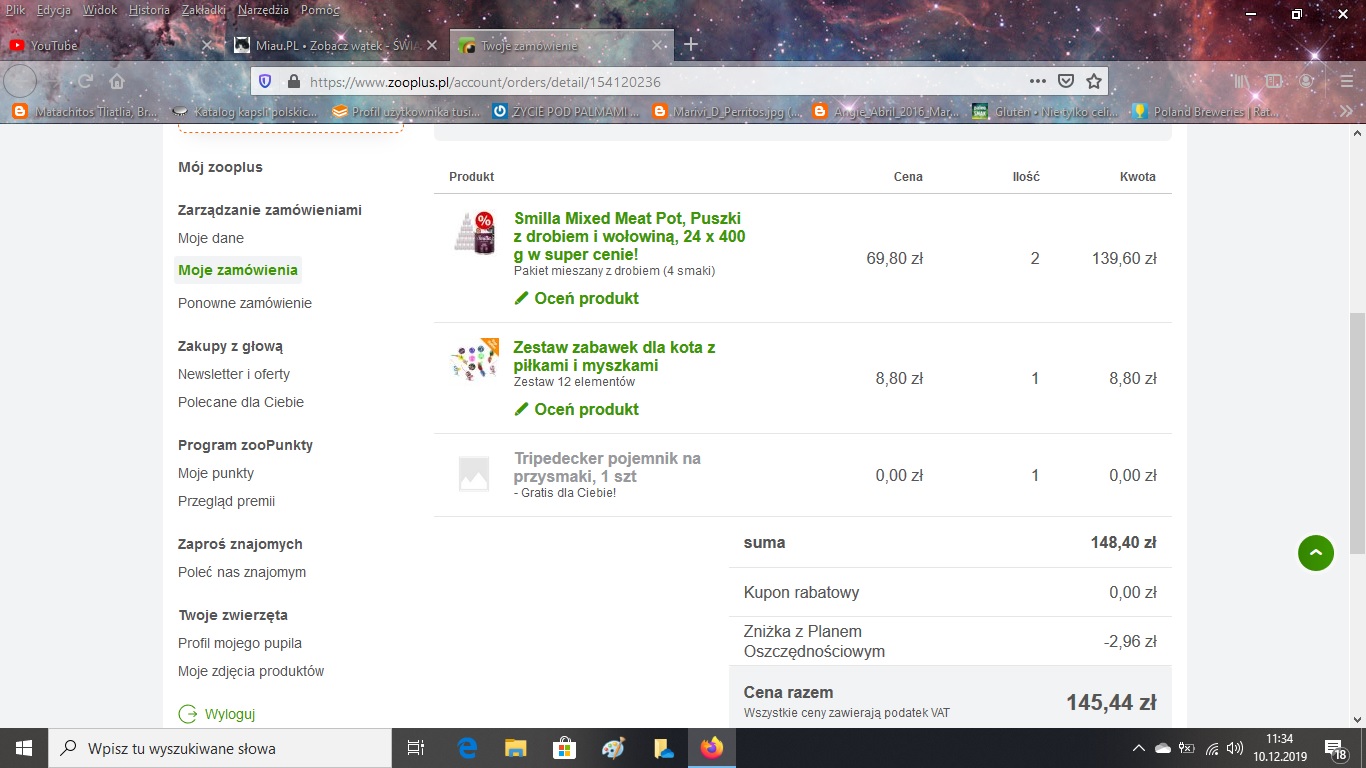Click the green scroll-to-top arrow button
1366x768 pixels.
click(1316, 553)
